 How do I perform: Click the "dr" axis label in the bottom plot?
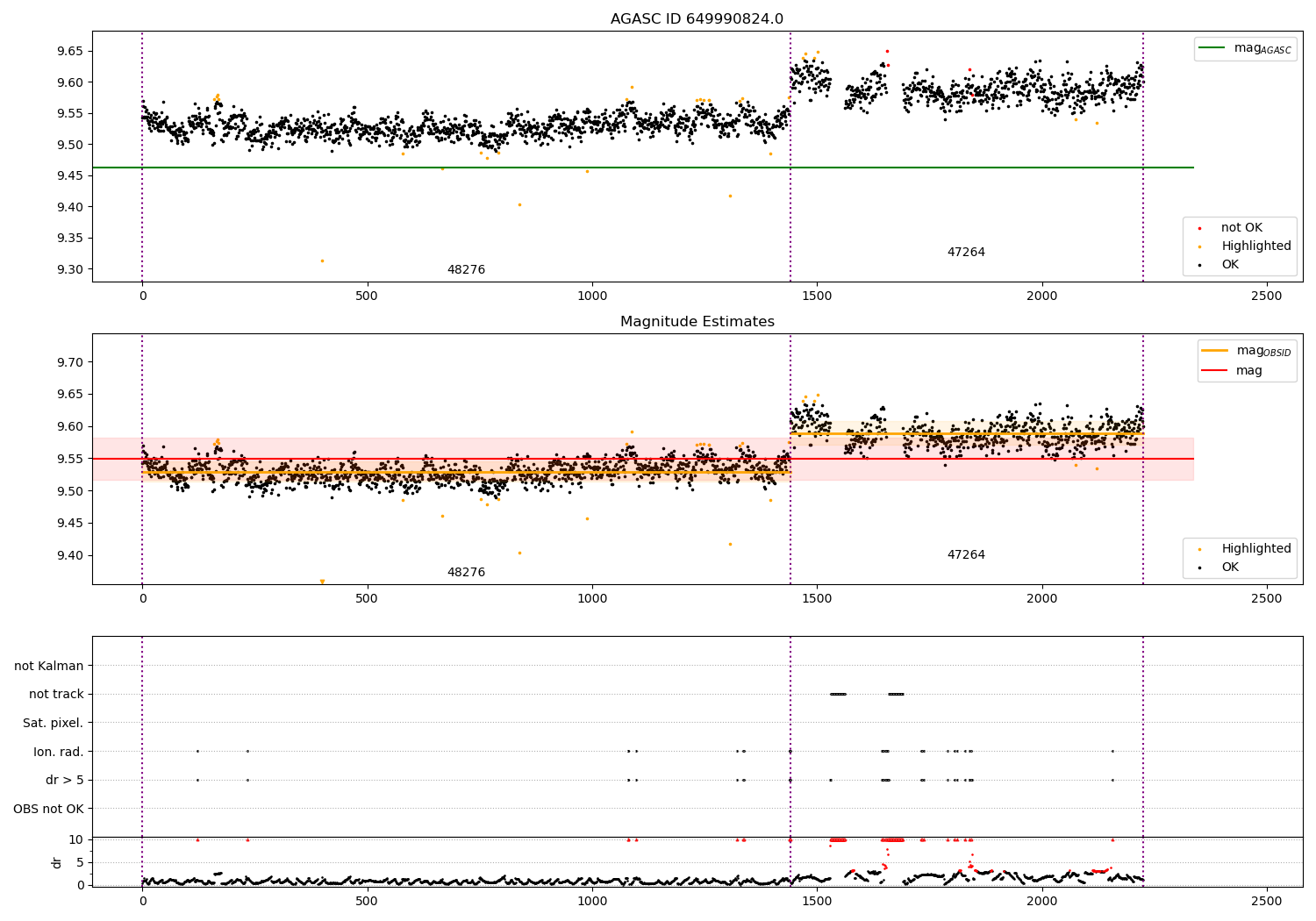click(57, 862)
